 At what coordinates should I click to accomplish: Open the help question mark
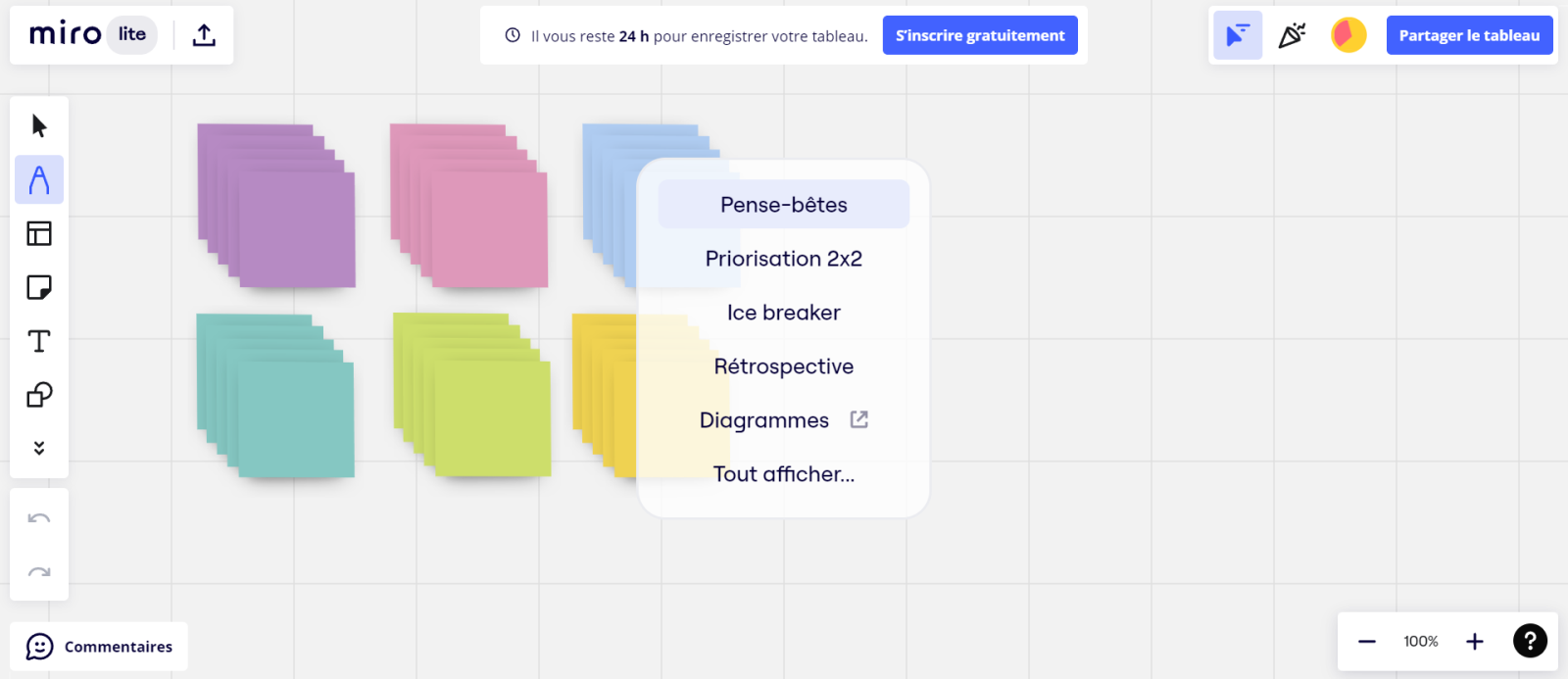(x=1530, y=641)
